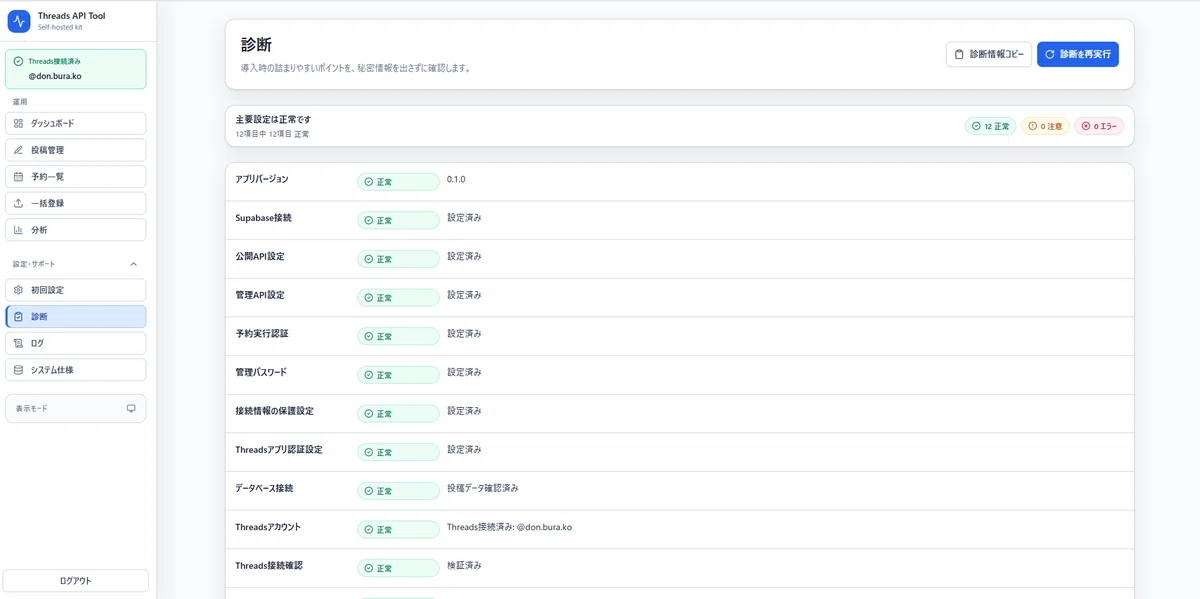
Task: Click the monitor icon in 表示モード
Action: tap(131, 408)
